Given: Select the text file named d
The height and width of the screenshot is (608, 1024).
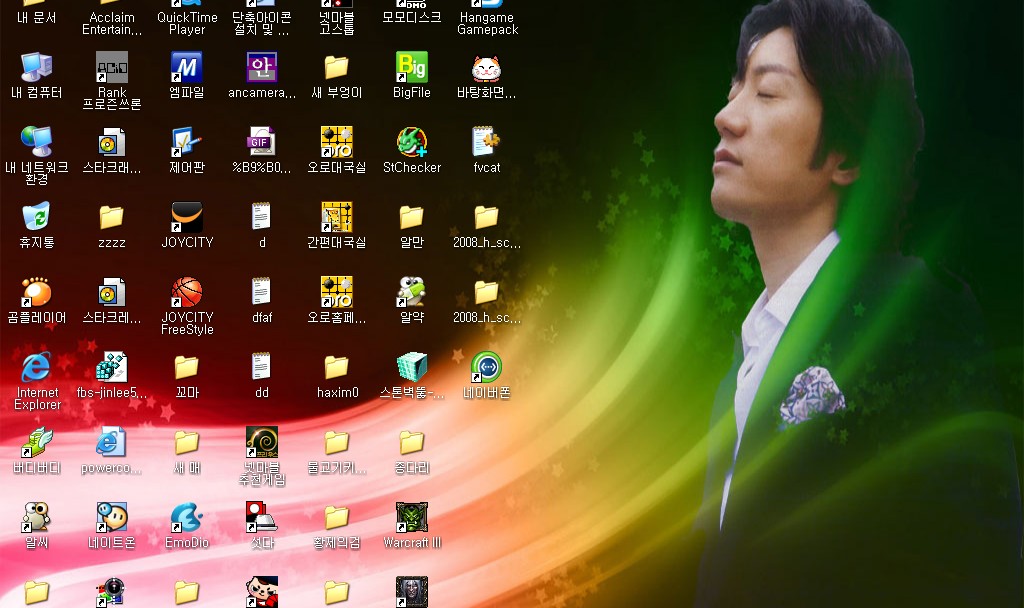Looking at the screenshot, I should click(x=262, y=217).
